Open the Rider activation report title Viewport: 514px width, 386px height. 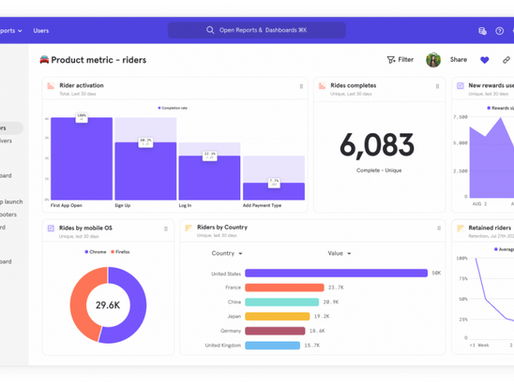click(81, 85)
